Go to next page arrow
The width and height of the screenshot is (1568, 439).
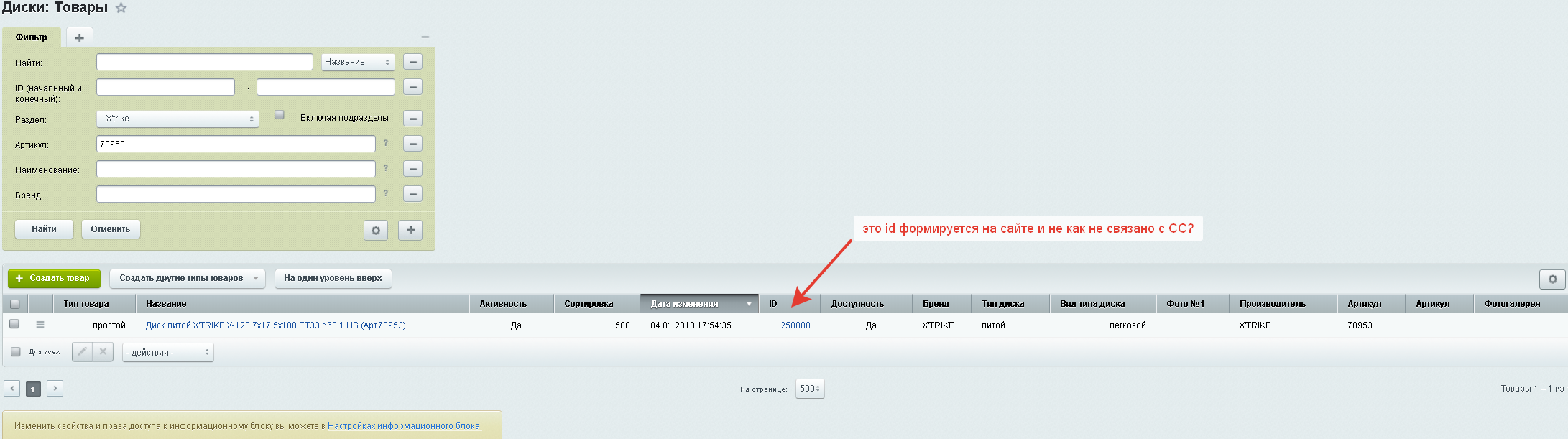click(x=55, y=389)
